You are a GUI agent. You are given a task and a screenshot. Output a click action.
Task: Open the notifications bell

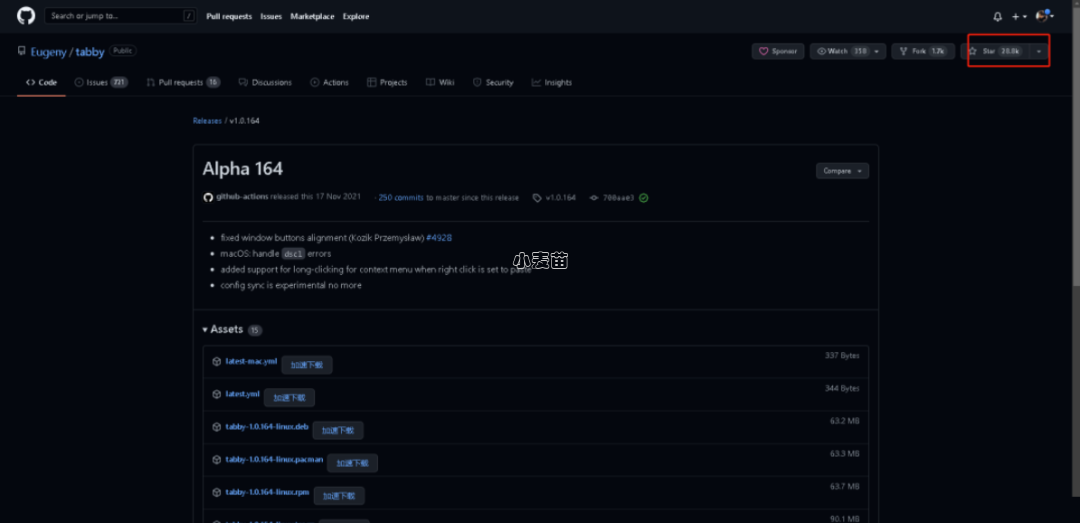[997, 17]
